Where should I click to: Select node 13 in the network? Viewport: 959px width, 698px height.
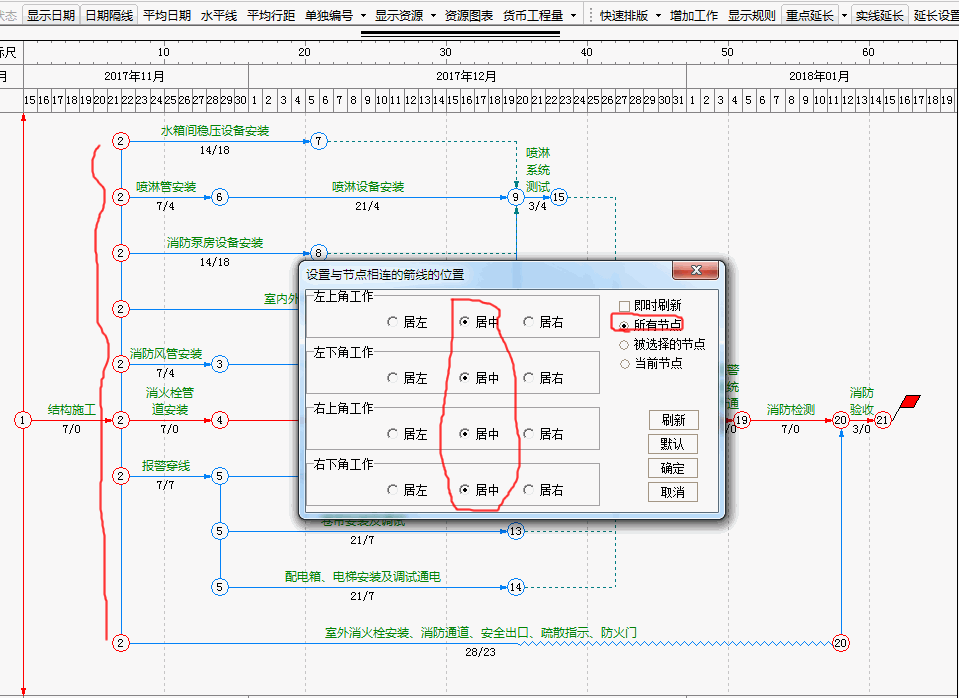516,531
